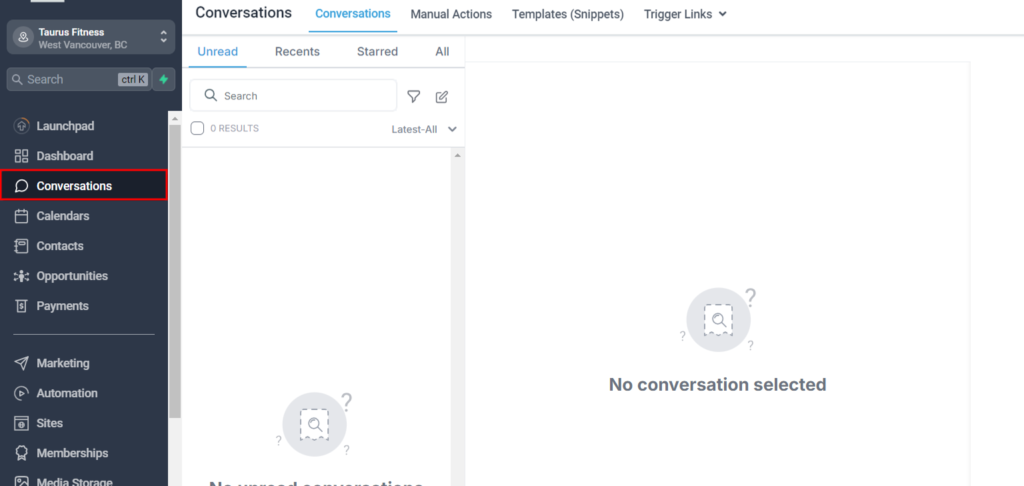The width and height of the screenshot is (1024, 486).
Task: Click the sidebar vertical scrollbar
Action: [x=175, y=270]
